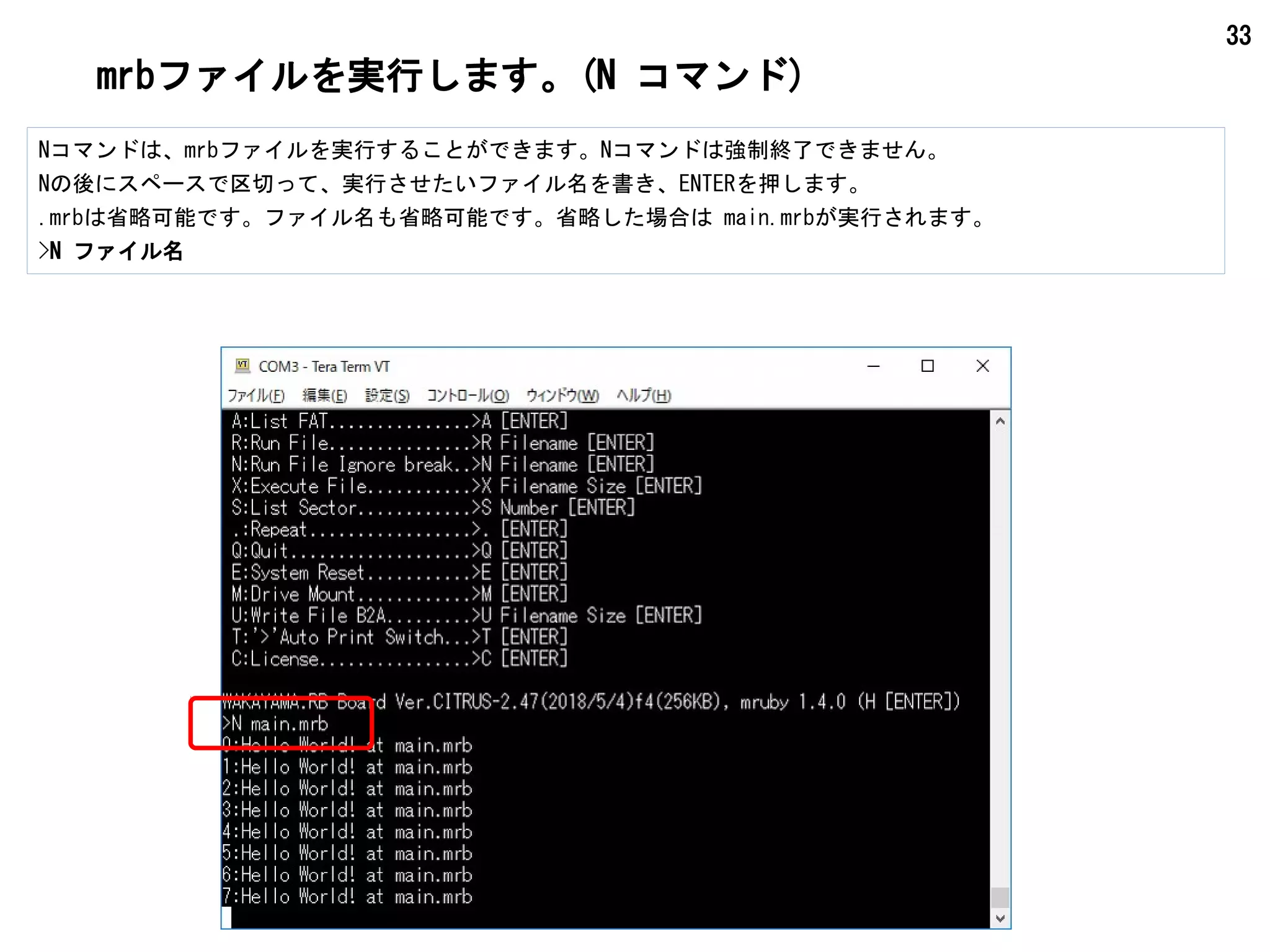Click the '5:Hello World! at main.mrb' line
The width and height of the screenshot is (1270, 952).
click(x=347, y=853)
